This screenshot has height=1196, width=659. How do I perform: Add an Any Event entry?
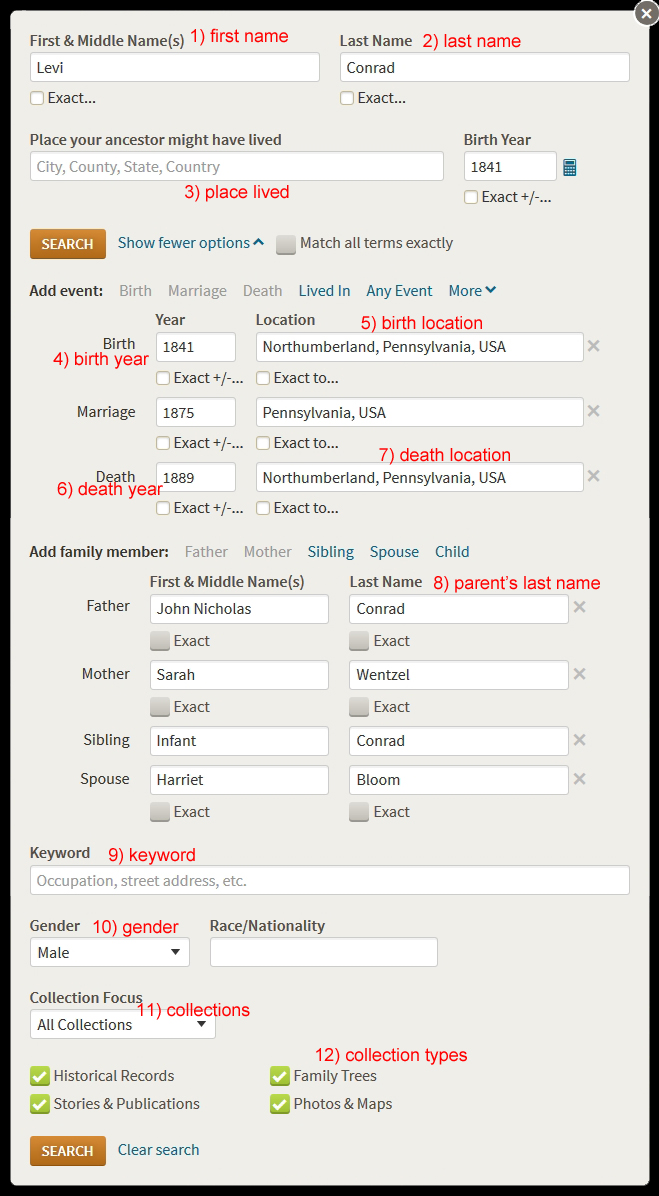pos(399,291)
